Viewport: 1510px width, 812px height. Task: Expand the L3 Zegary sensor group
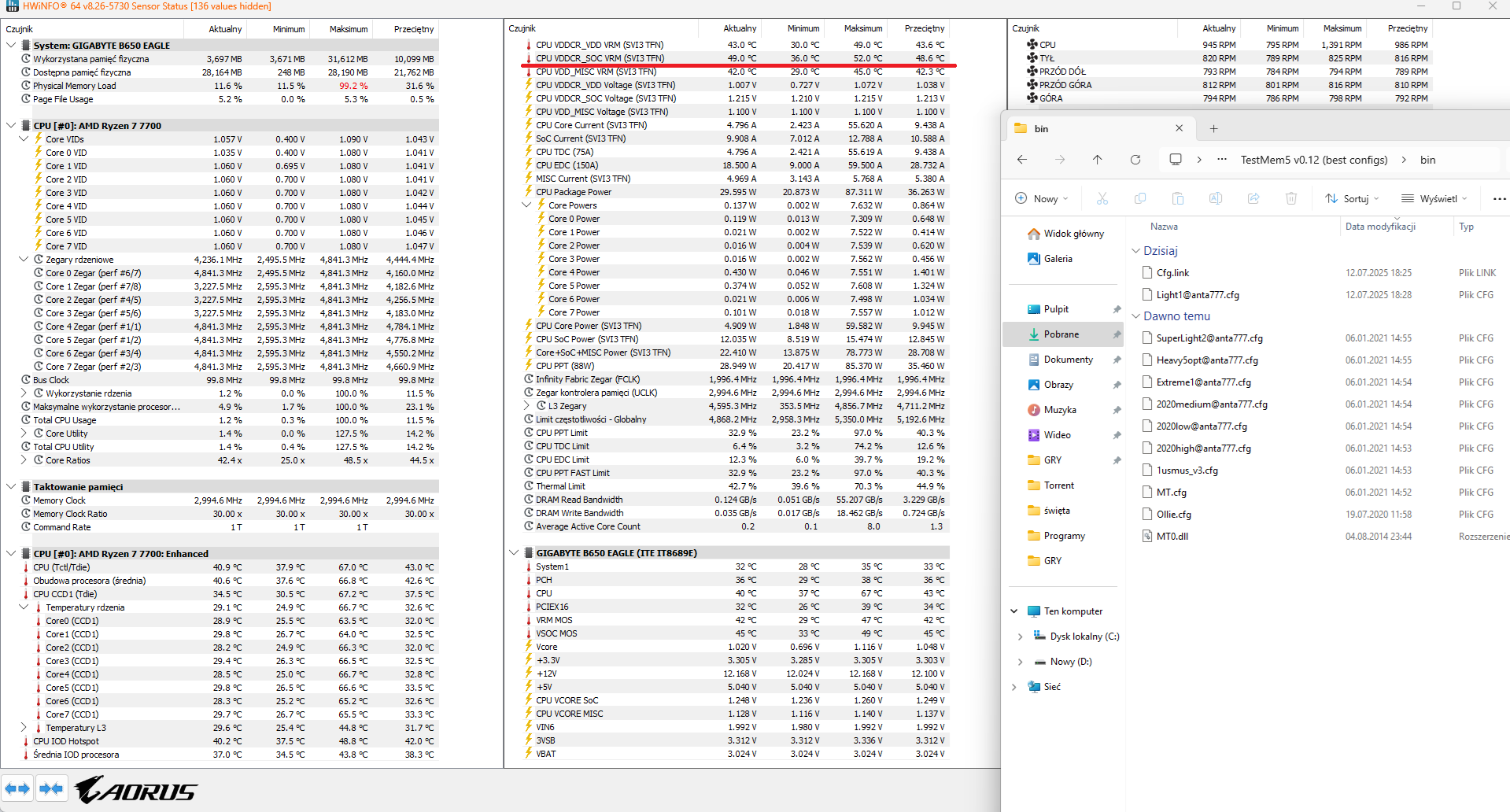click(527, 406)
